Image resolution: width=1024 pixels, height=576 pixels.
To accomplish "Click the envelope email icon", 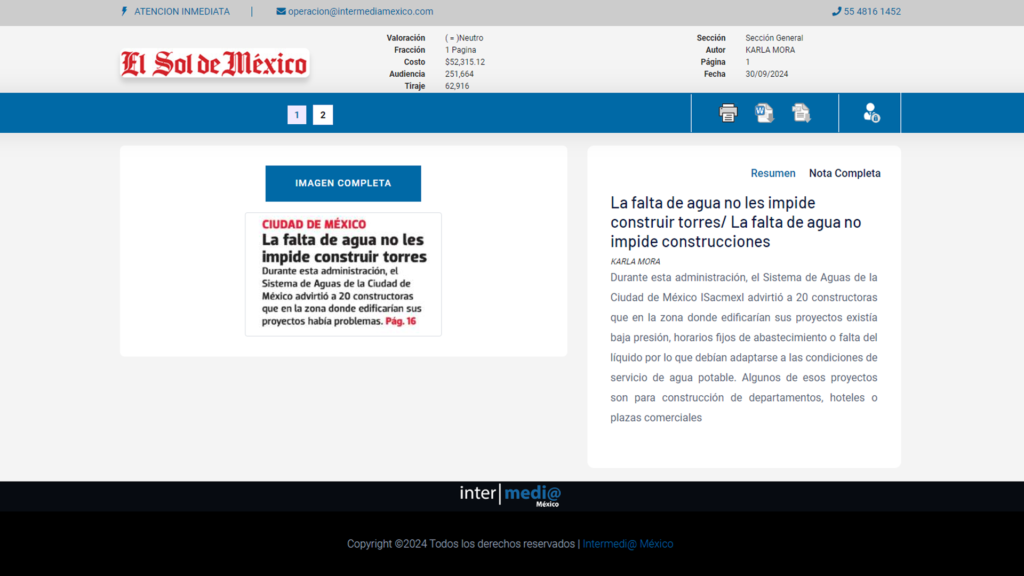I will [281, 11].
